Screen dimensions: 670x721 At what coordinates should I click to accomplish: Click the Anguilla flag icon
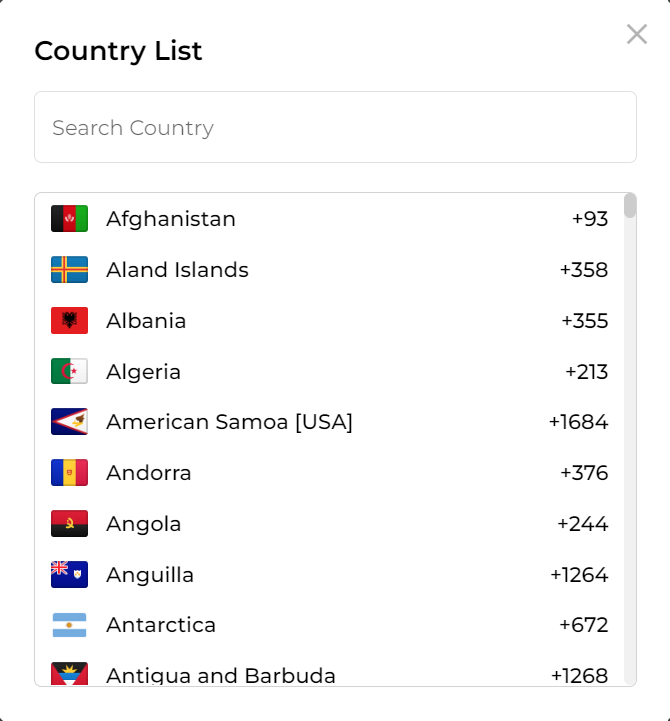[69, 575]
